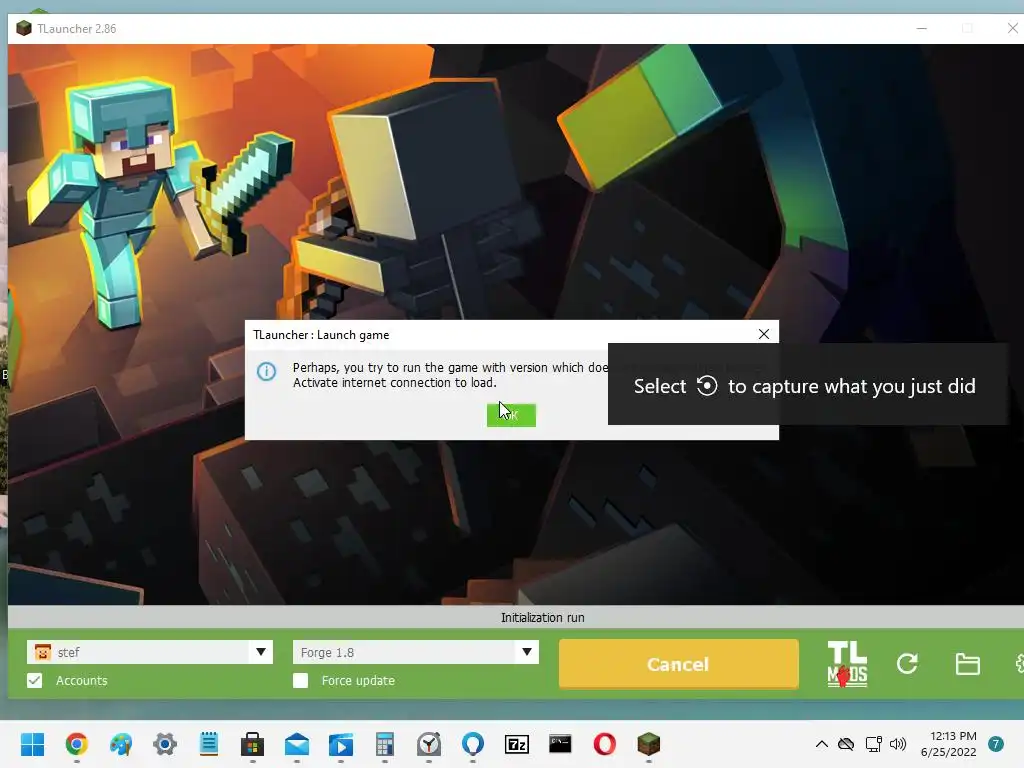
Task: Open Calculator from taskbar
Action: point(385,744)
